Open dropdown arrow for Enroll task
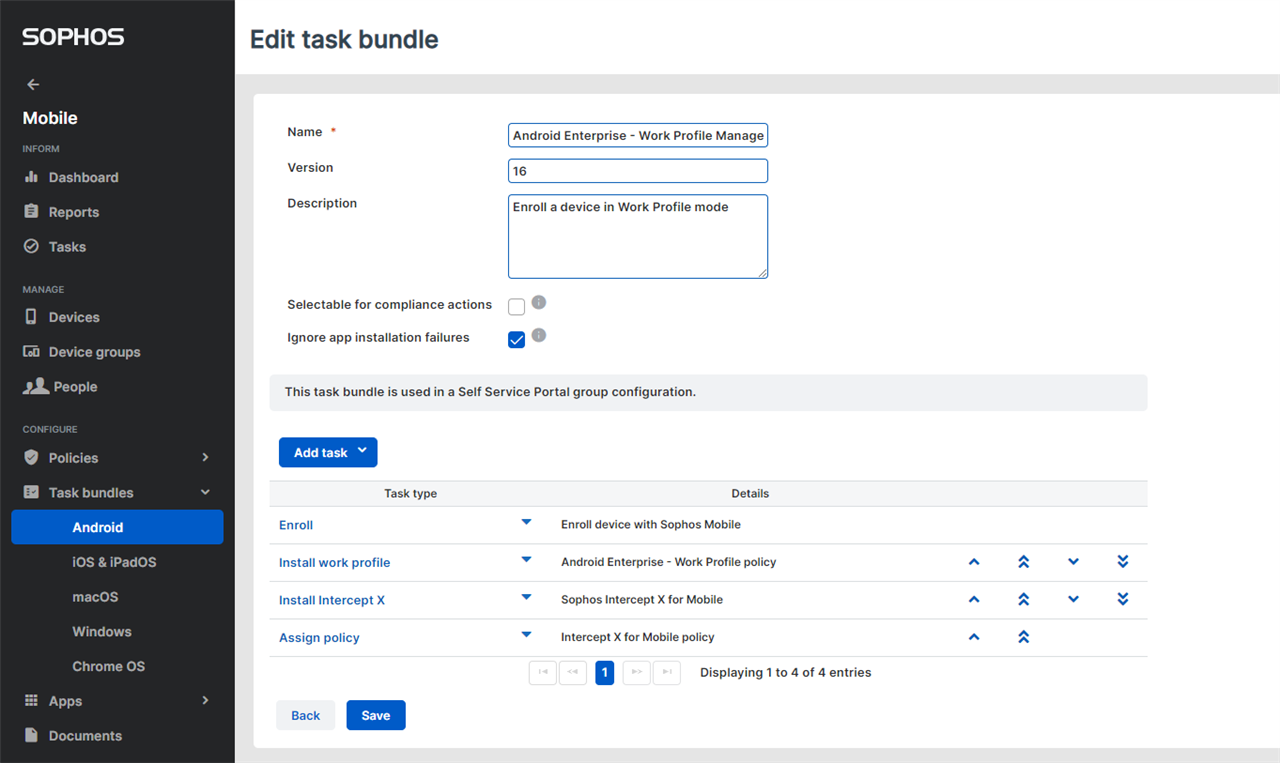 (527, 522)
